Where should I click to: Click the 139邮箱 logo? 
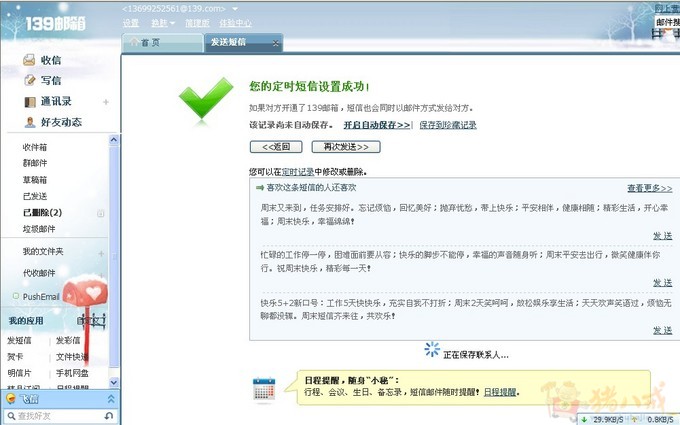click(56, 23)
